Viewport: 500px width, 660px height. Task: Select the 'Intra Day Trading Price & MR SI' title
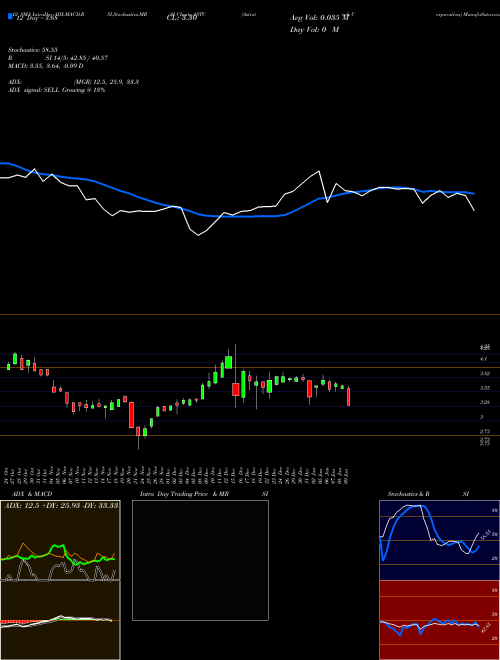pyautogui.click(x=204, y=494)
